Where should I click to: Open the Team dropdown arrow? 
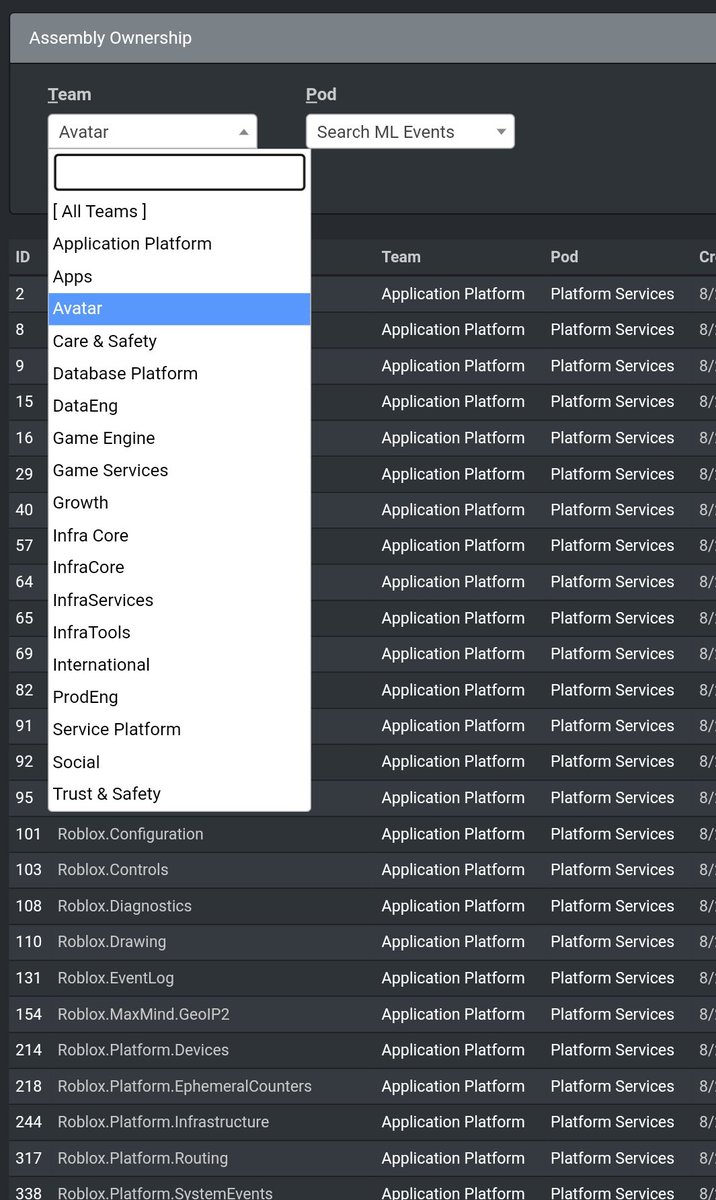pyautogui.click(x=243, y=132)
